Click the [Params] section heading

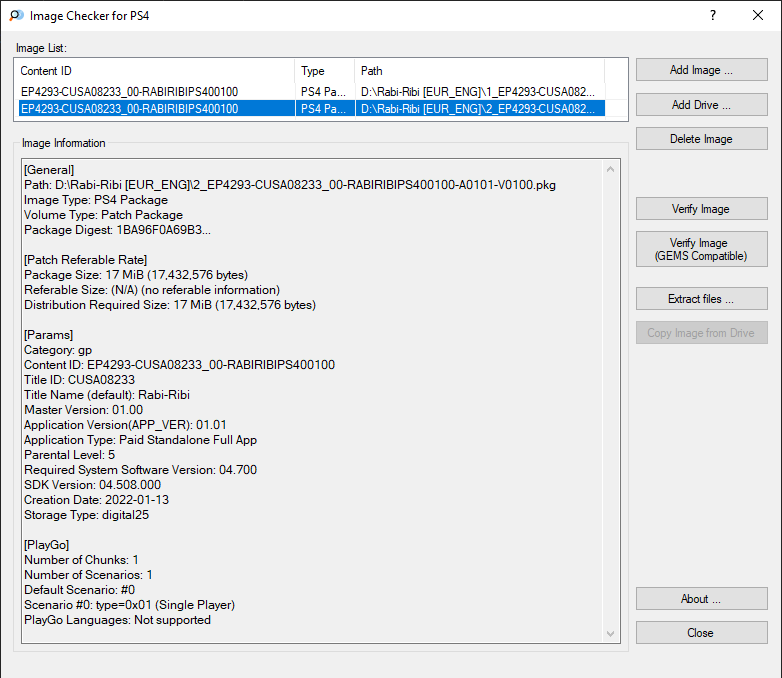point(48,335)
